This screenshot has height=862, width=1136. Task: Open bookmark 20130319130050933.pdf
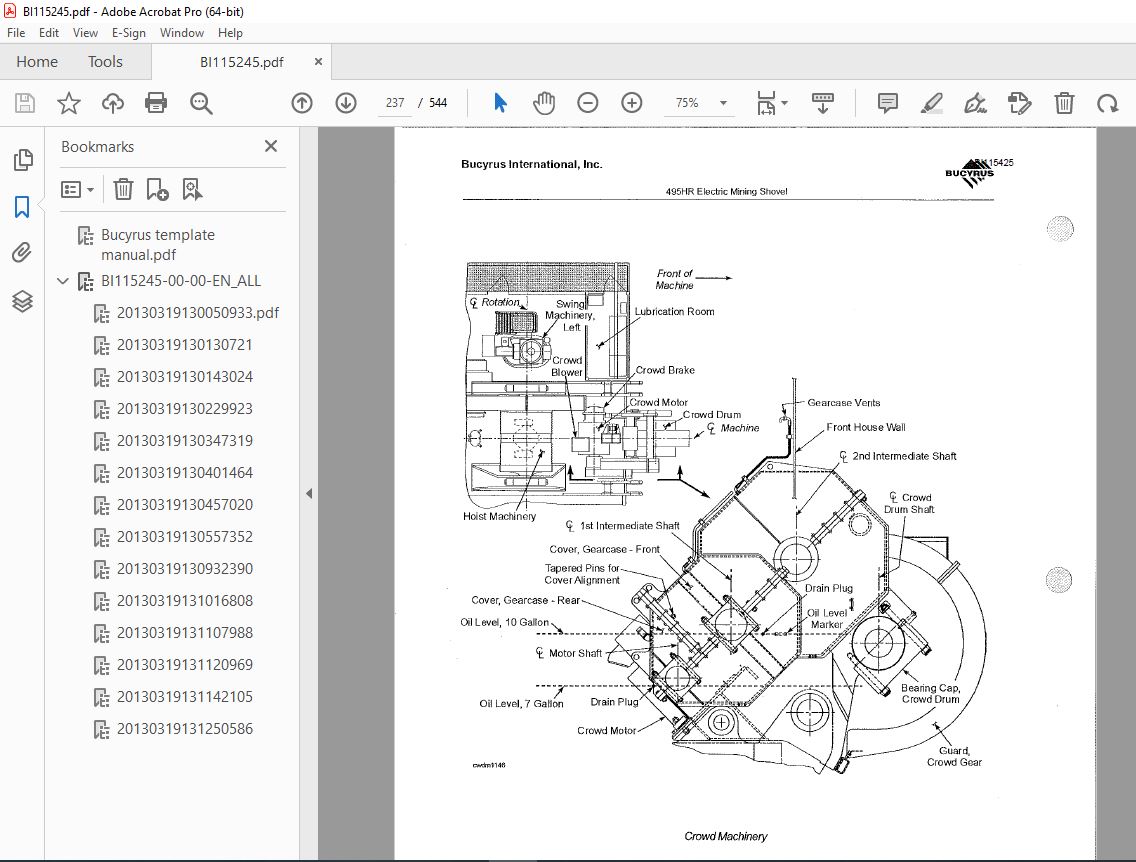(198, 313)
